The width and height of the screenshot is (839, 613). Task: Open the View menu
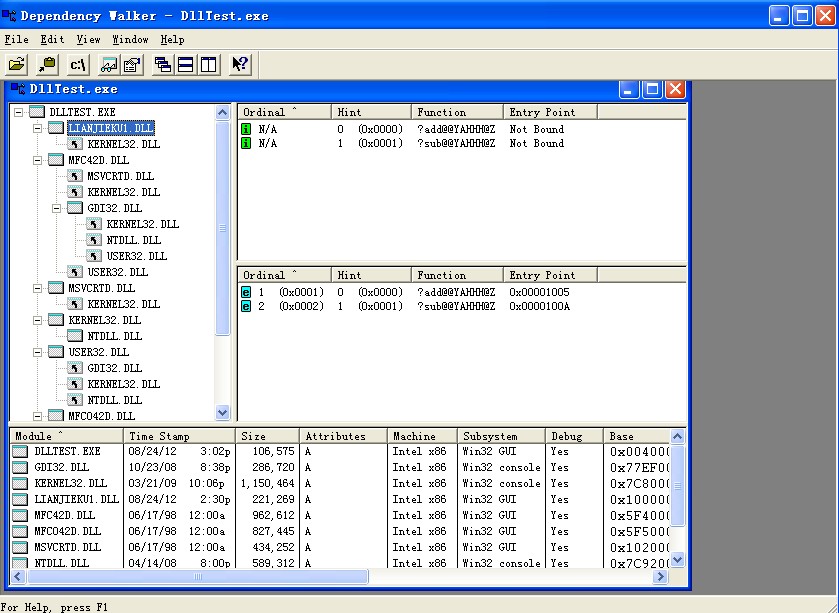coord(88,40)
